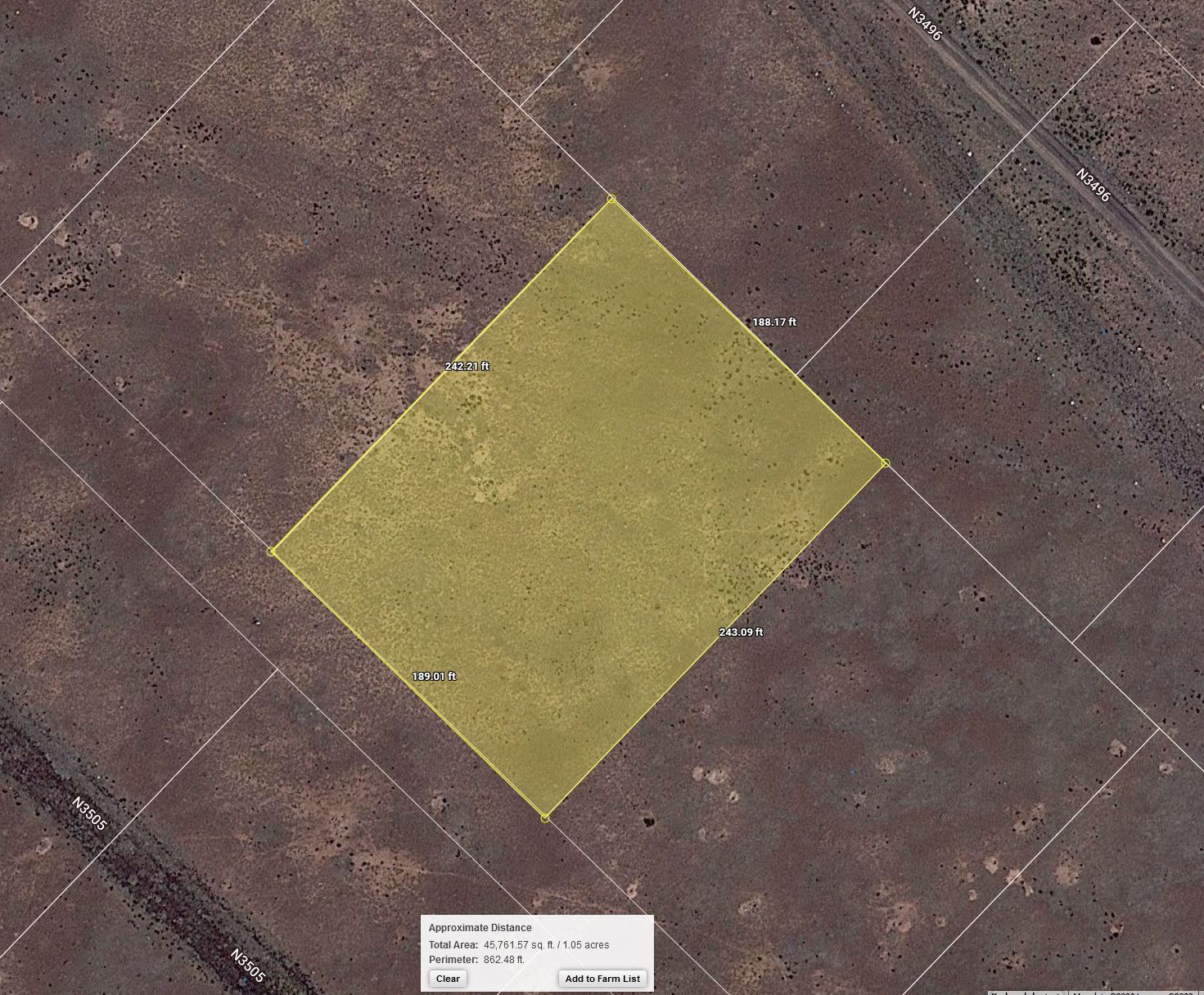Select the bottom vertex handle of the polygon
This screenshot has height=995, width=1204.
point(545,817)
